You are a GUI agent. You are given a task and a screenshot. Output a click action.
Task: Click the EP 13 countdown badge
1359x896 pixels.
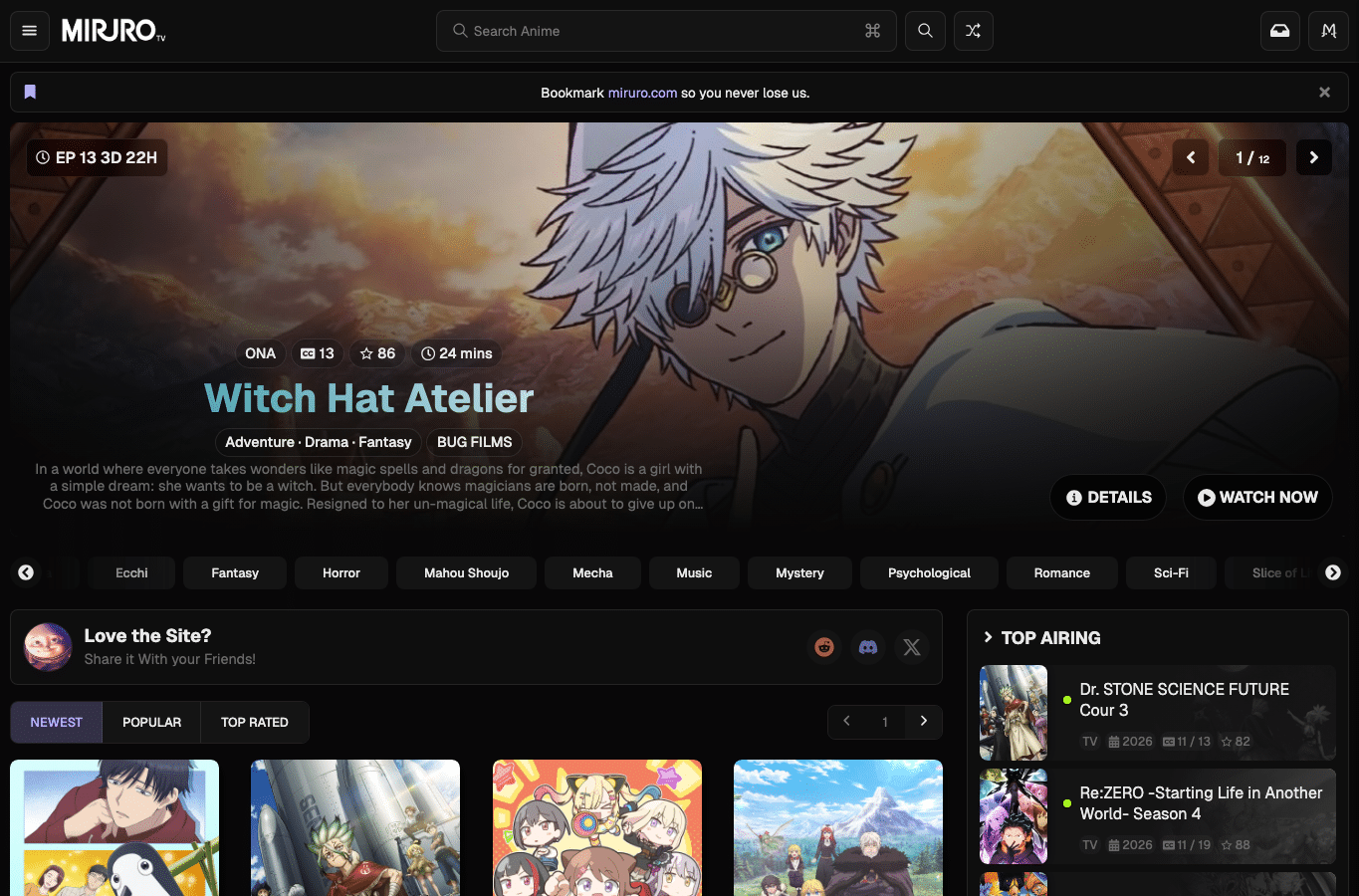tap(97, 157)
